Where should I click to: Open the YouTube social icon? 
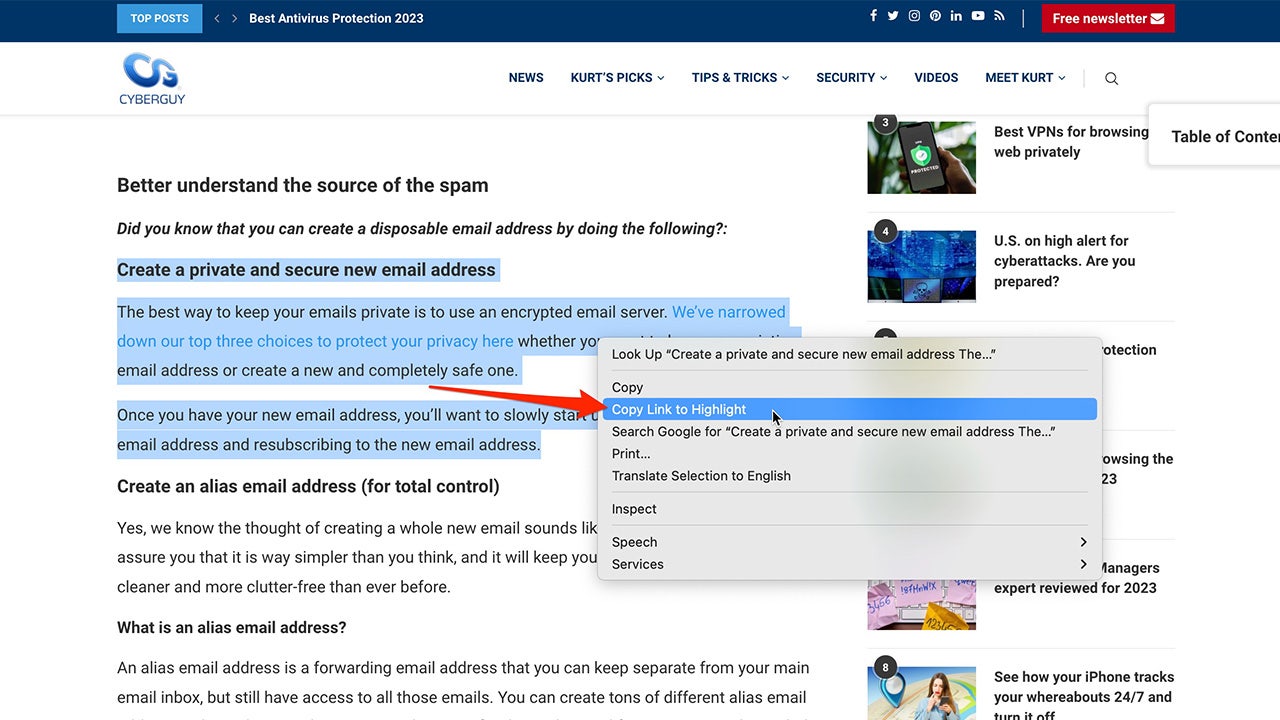click(x=978, y=16)
